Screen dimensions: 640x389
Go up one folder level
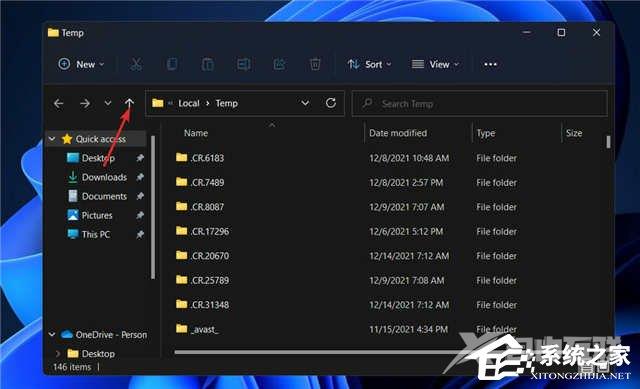129,103
